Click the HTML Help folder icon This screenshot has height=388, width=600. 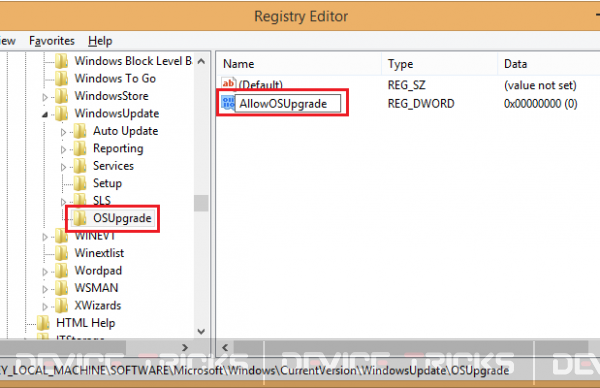pyautogui.click(x=43, y=323)
